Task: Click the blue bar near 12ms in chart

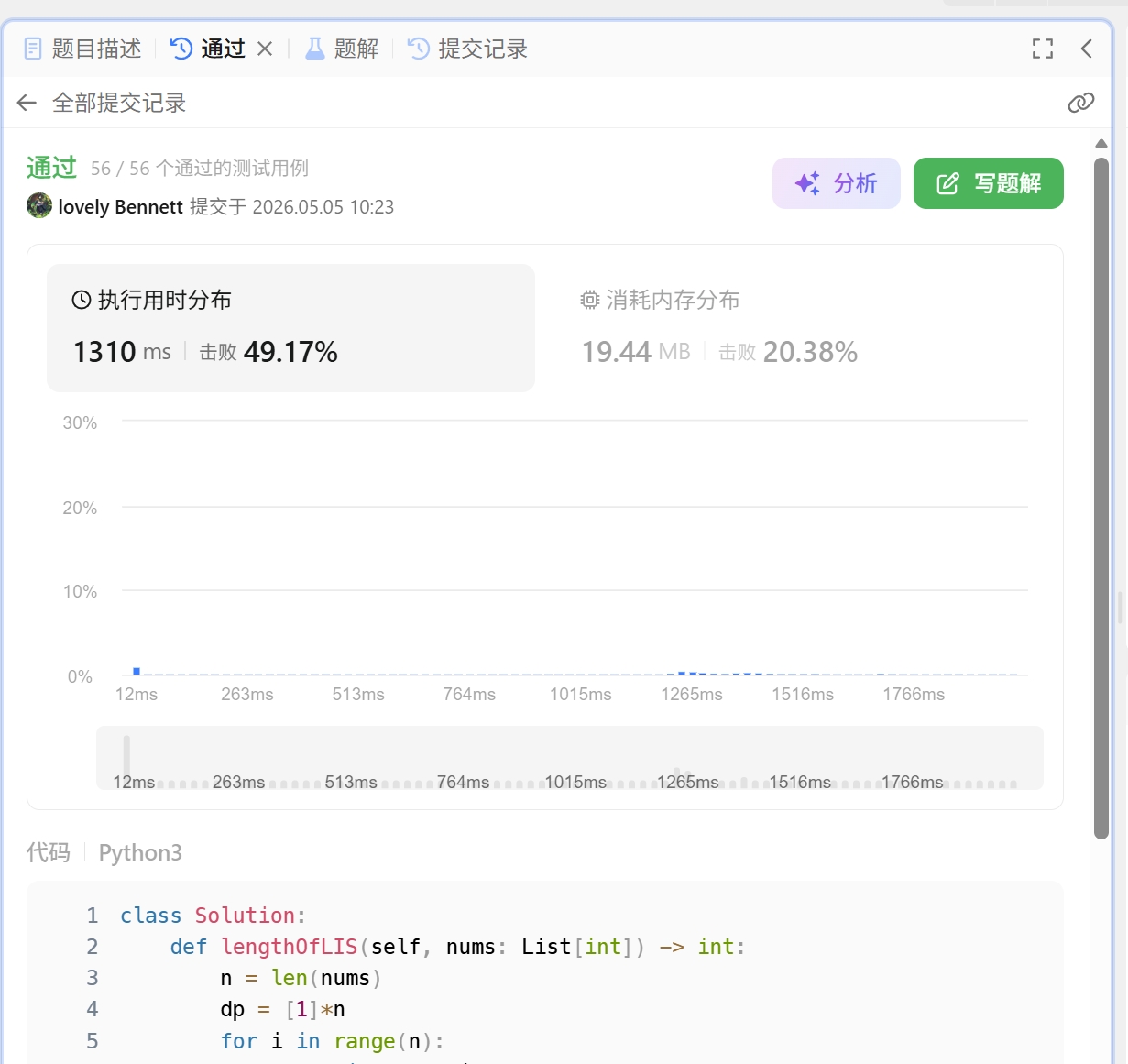Action: [137, 671]
